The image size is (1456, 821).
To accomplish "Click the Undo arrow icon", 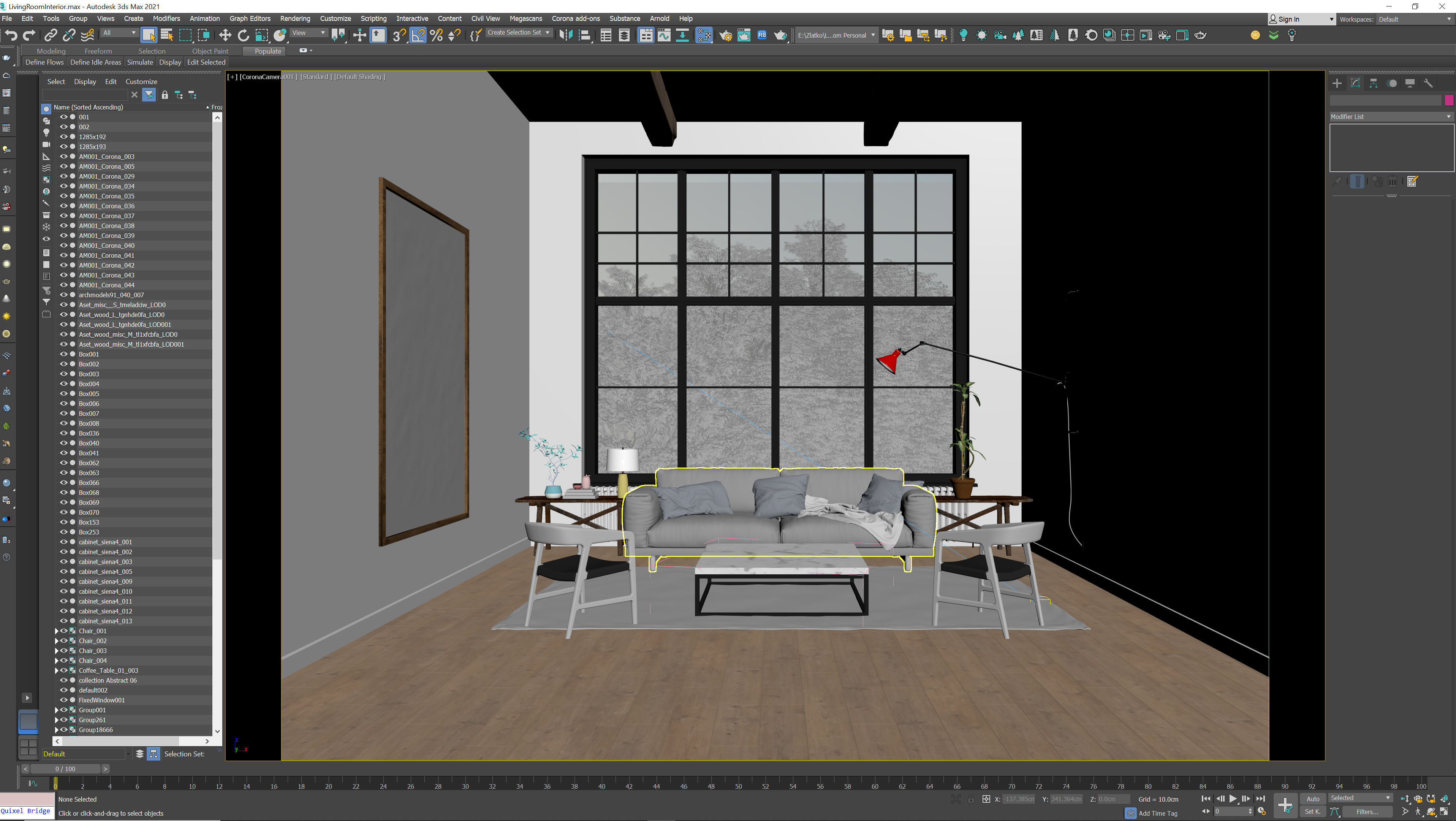I will click(x=11, y=35).
